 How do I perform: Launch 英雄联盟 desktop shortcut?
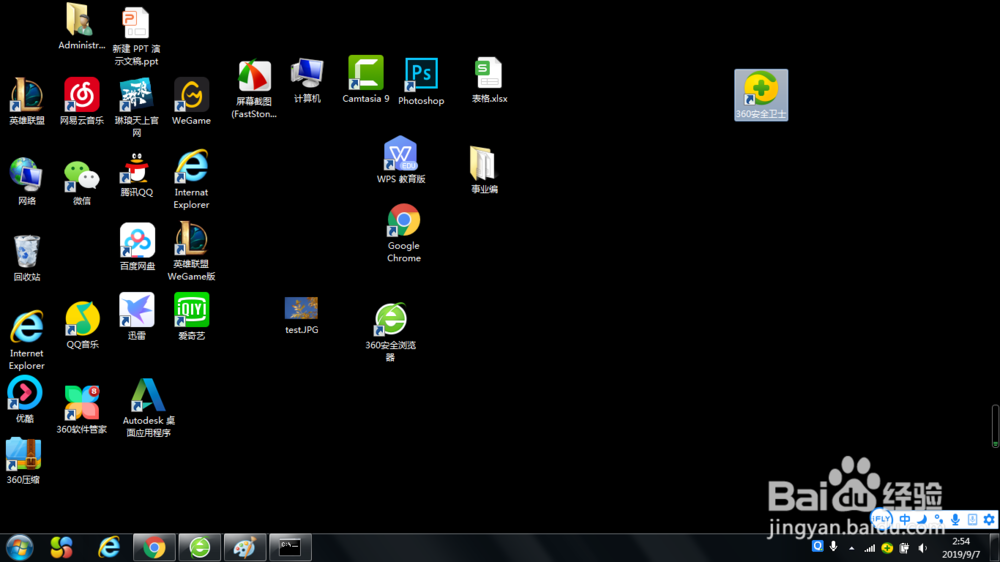[27, 101]
